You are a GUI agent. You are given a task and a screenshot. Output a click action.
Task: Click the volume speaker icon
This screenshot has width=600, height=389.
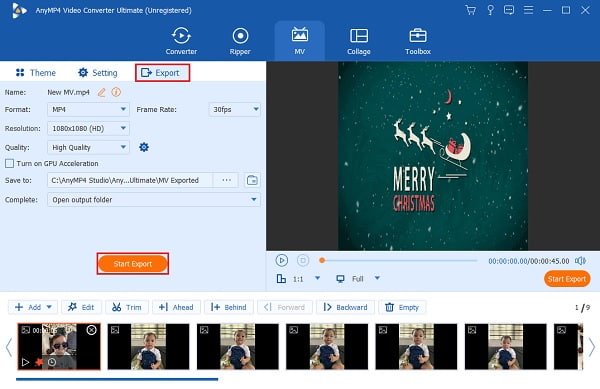coord(580,261)
